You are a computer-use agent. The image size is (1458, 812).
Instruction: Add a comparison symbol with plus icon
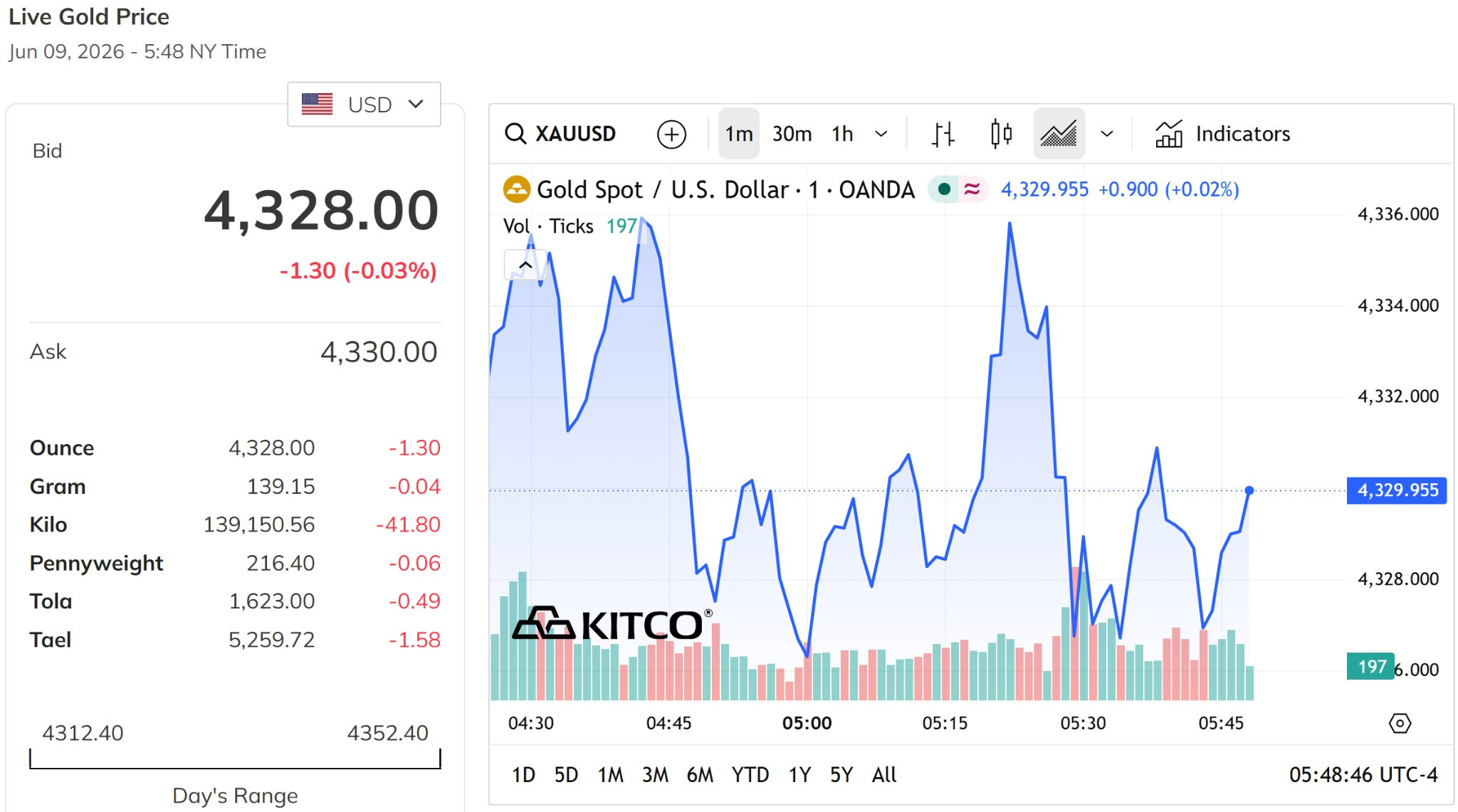point(671,134)
